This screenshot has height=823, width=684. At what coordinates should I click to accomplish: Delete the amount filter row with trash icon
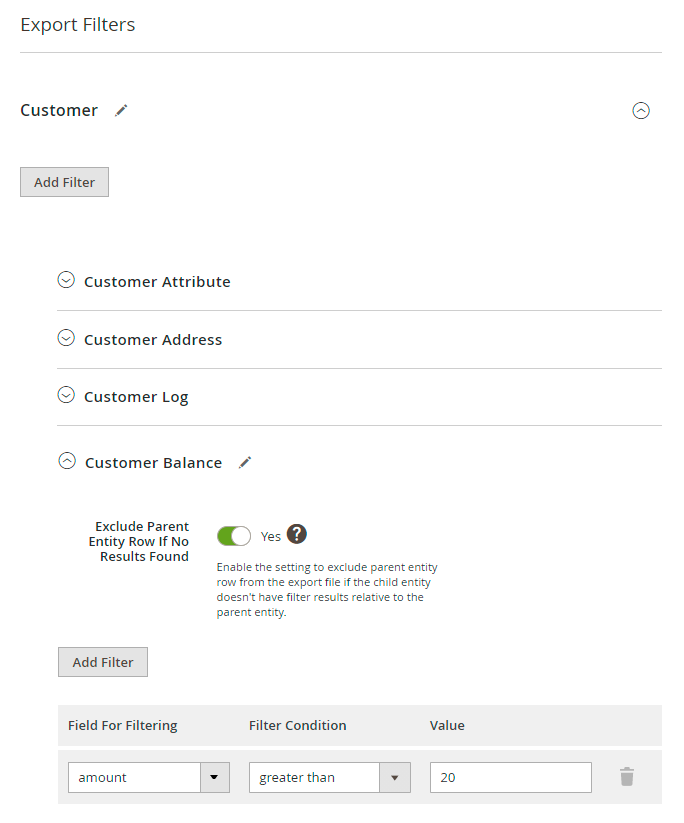627,777
